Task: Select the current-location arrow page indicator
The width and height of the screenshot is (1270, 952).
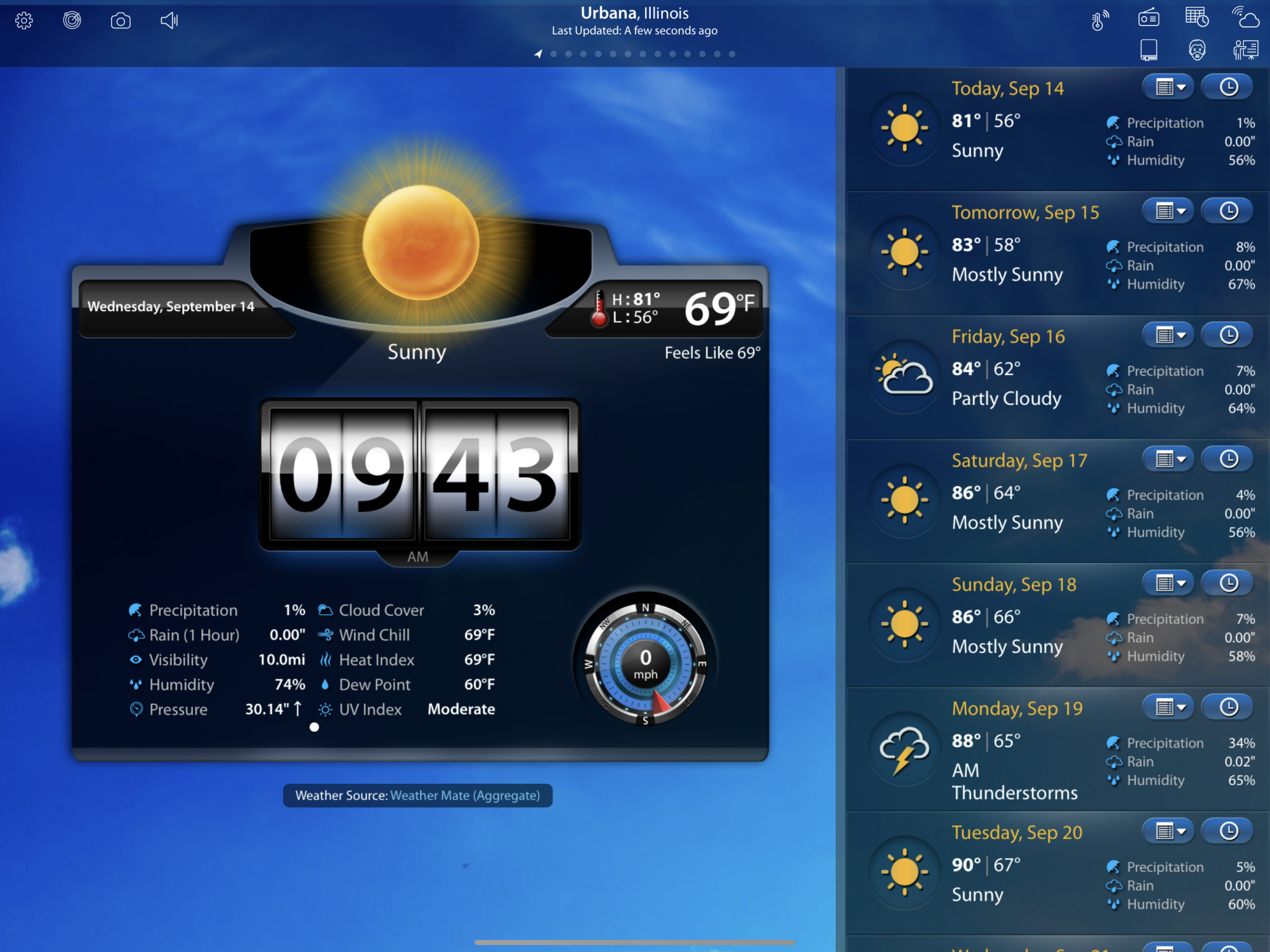Action: (x=538, y=54)
